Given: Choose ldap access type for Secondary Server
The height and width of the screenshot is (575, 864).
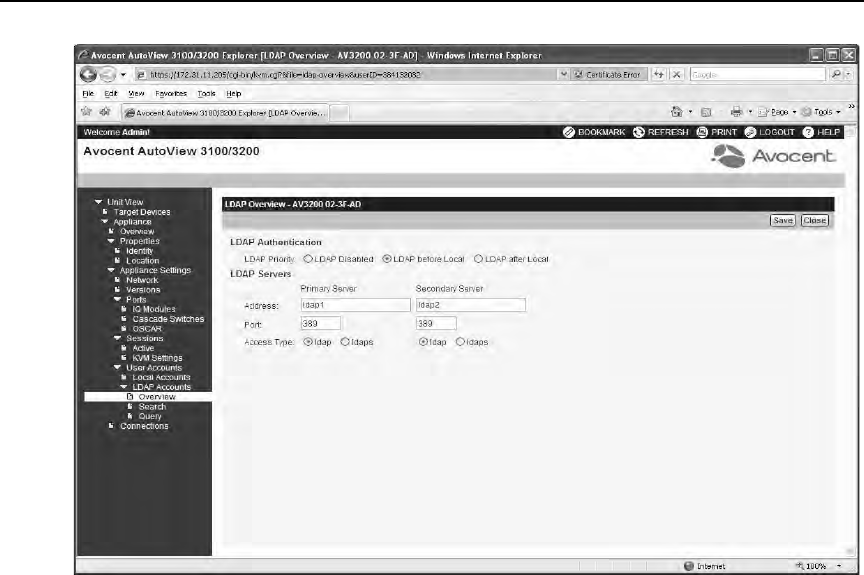Looking at the screenshot, I should 423,341.
